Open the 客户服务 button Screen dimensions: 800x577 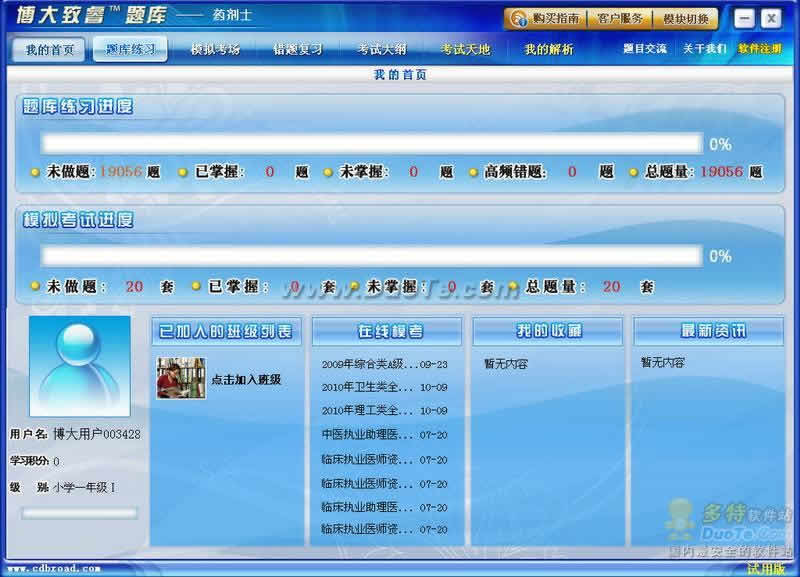tap(620, 19)
